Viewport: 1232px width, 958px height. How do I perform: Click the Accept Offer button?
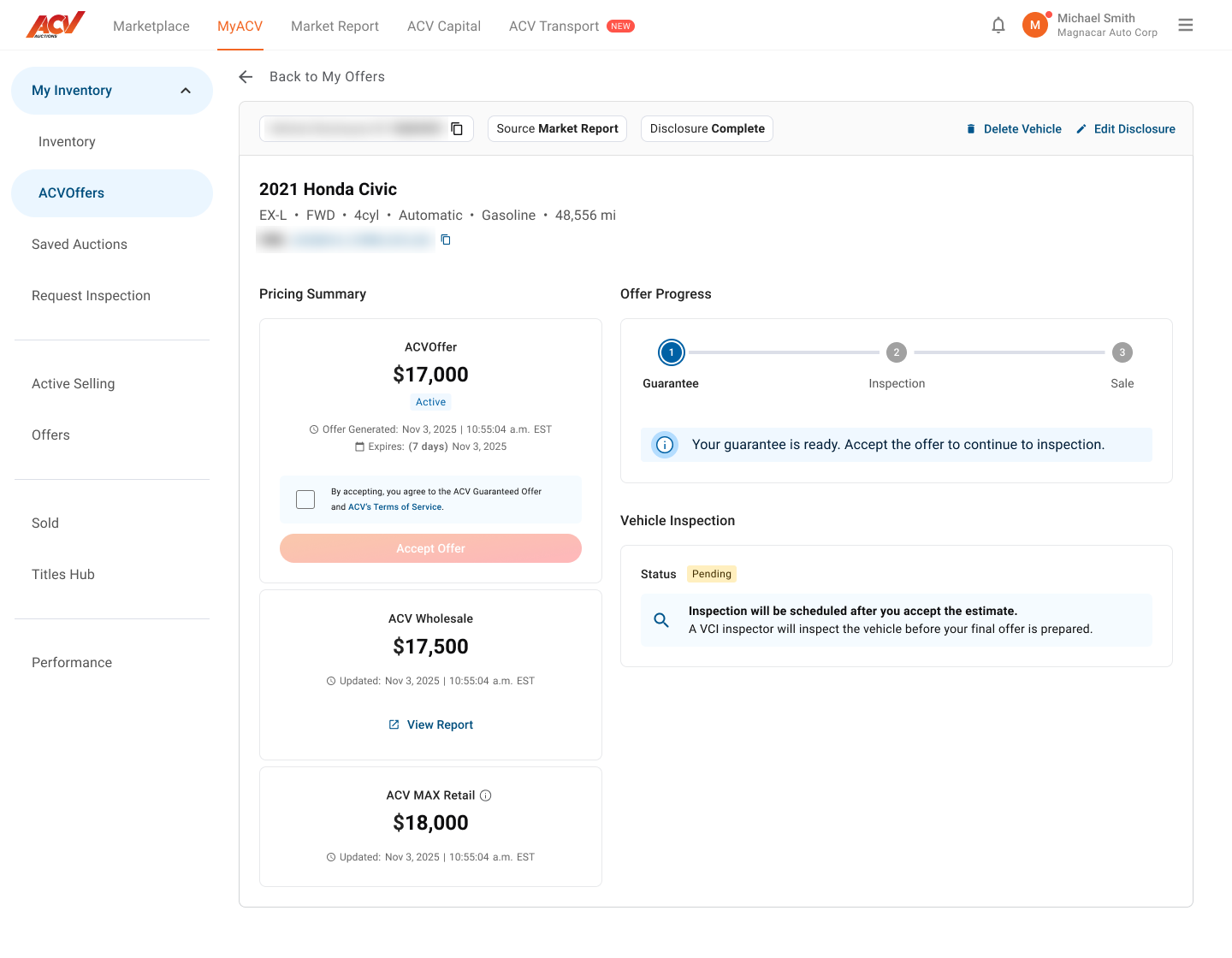click(430, 548)
